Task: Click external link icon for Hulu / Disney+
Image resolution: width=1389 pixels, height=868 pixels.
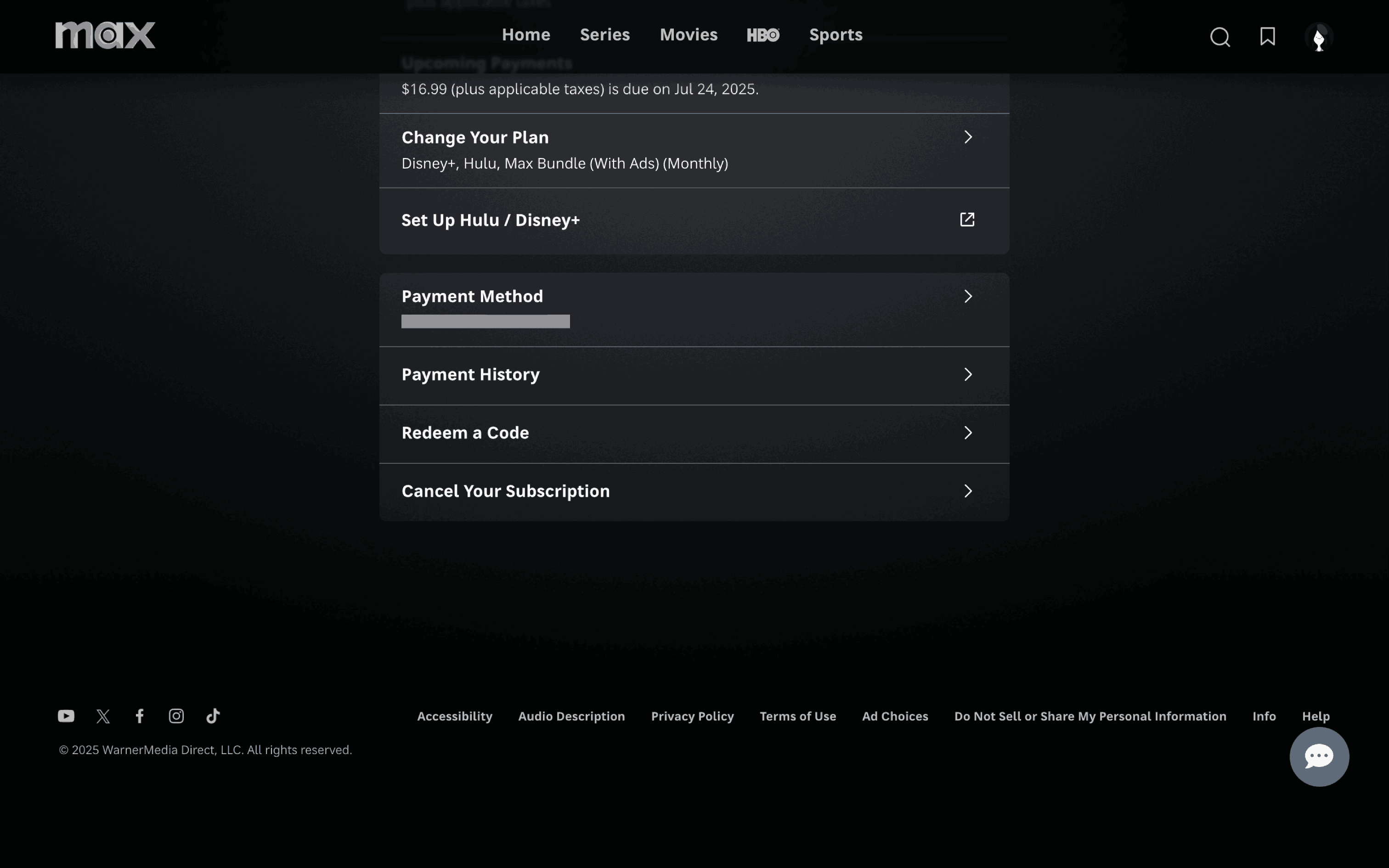Action: (967, 220)
